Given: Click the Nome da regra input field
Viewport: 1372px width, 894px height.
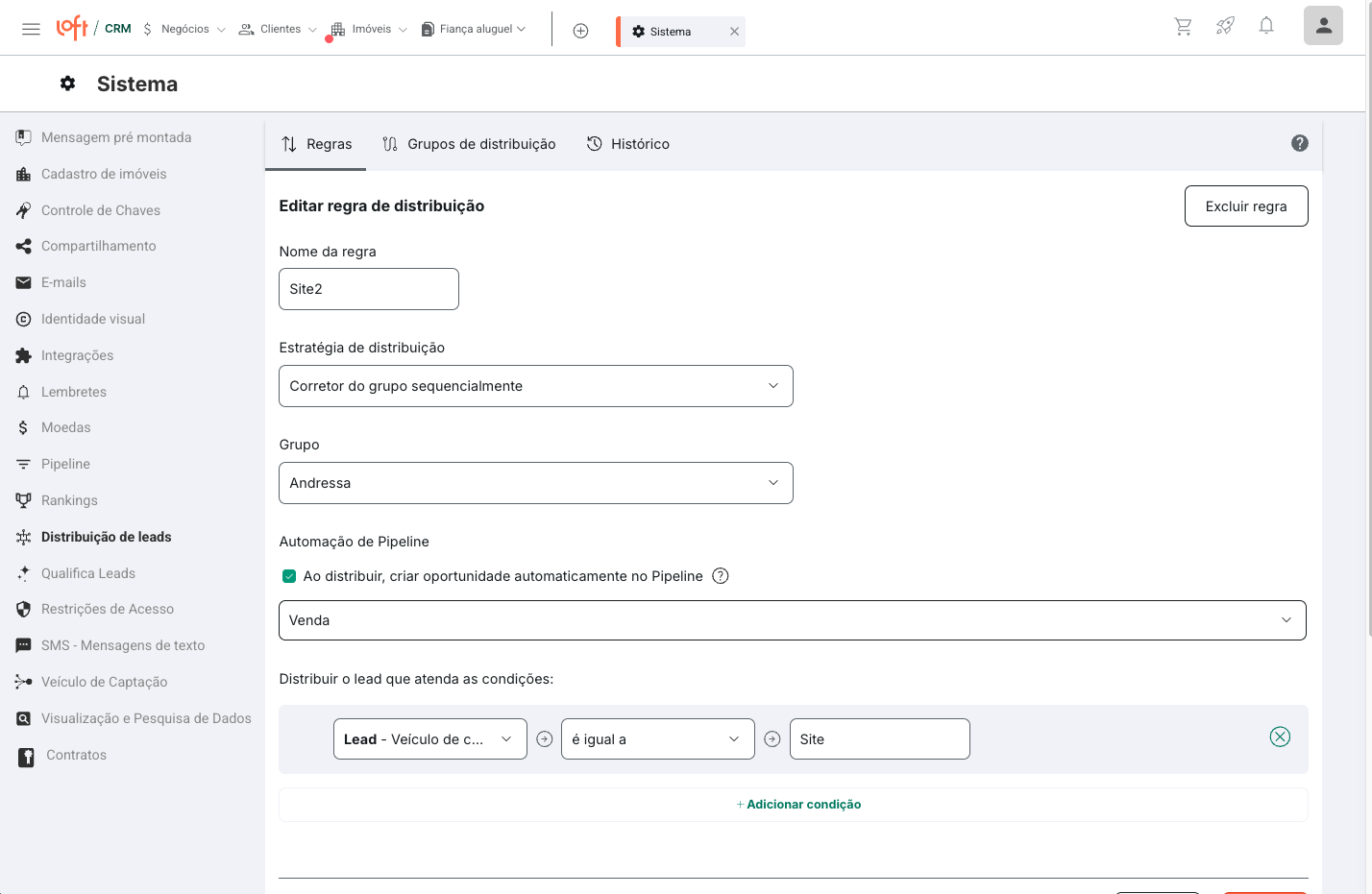Looking at the screenshot, I should (x=368, y=289).
